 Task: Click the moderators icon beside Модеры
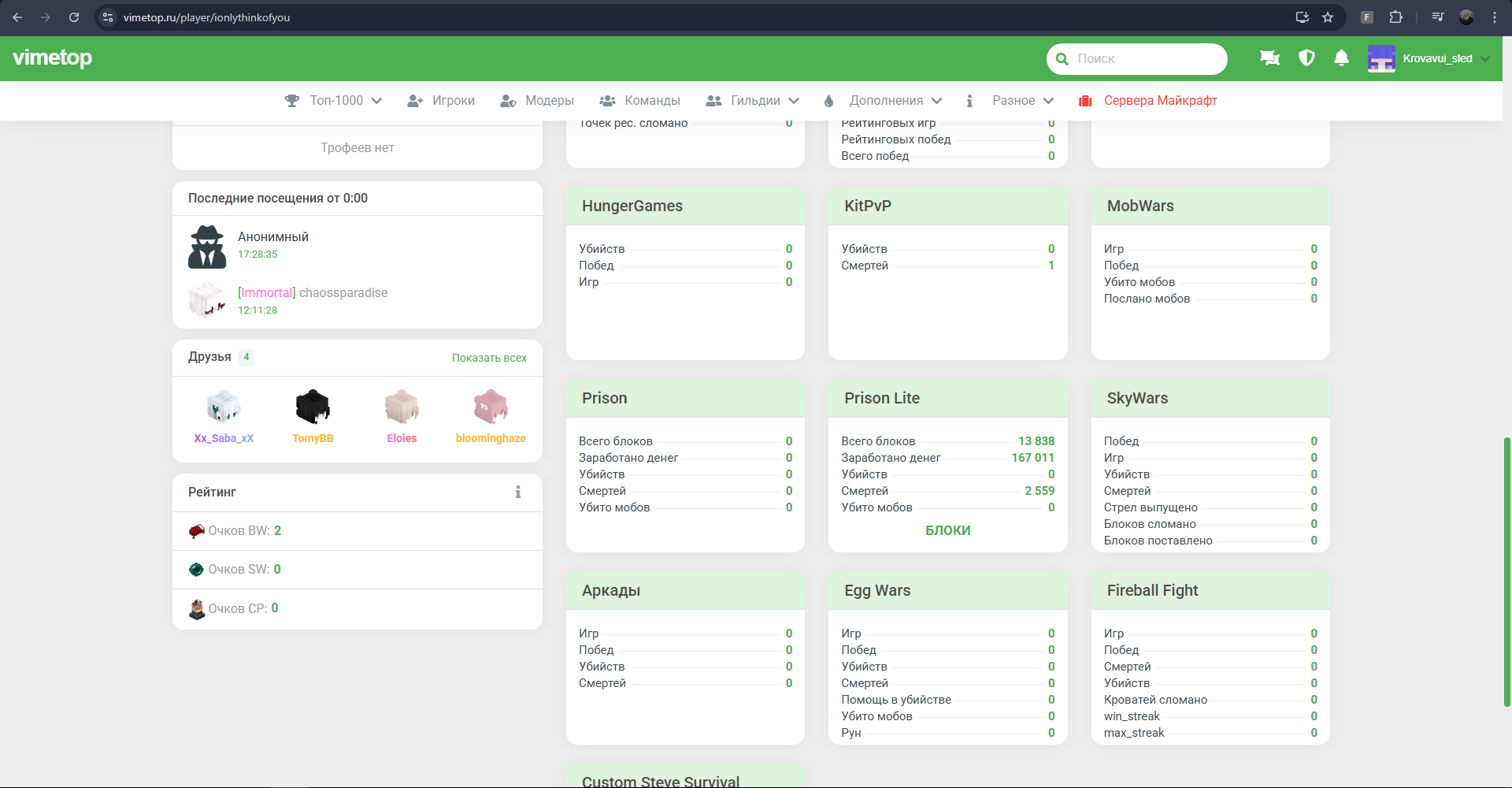508,101
